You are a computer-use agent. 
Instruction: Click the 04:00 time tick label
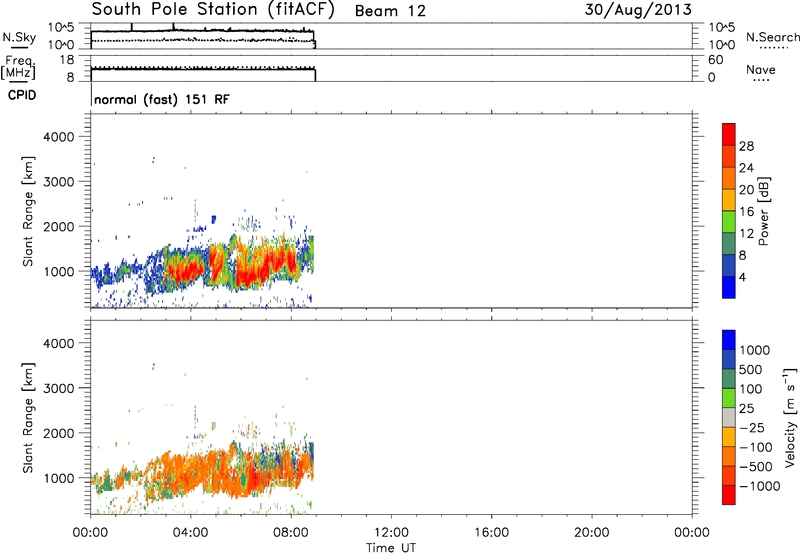(191, 533)
